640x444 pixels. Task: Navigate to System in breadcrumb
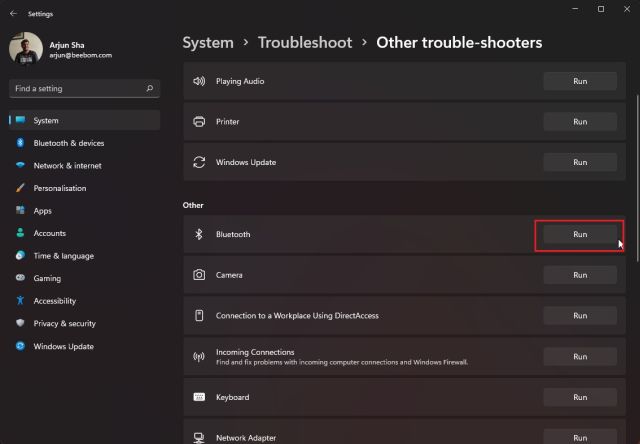click(x=207, y=43)
